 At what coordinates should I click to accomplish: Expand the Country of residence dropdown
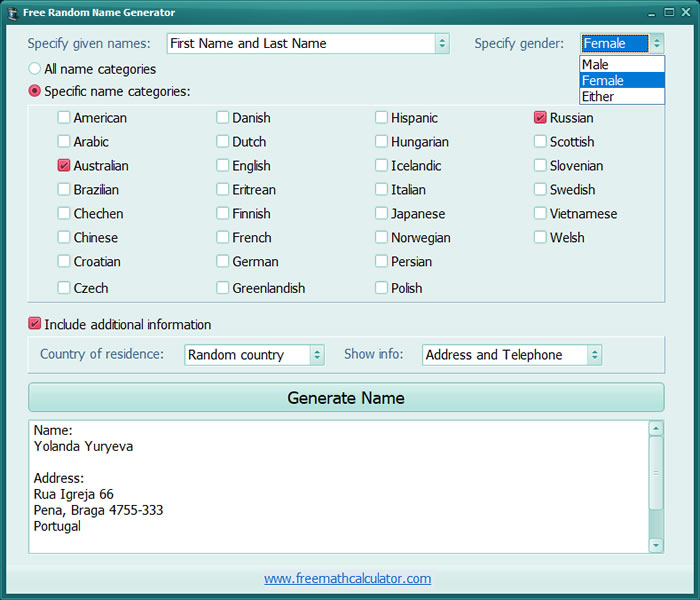pos(316,355)
